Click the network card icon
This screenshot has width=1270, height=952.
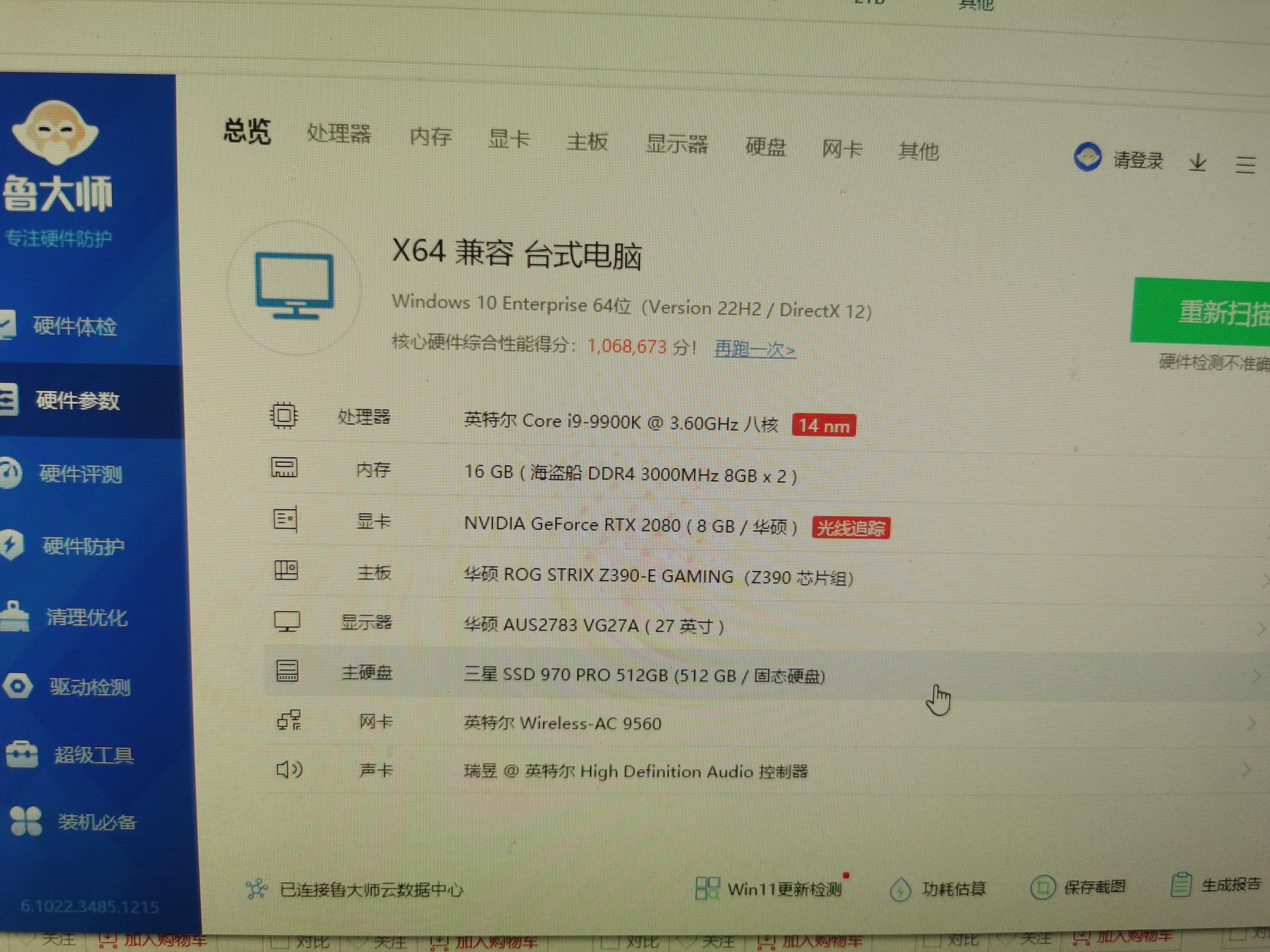click(x=289, y=720)
